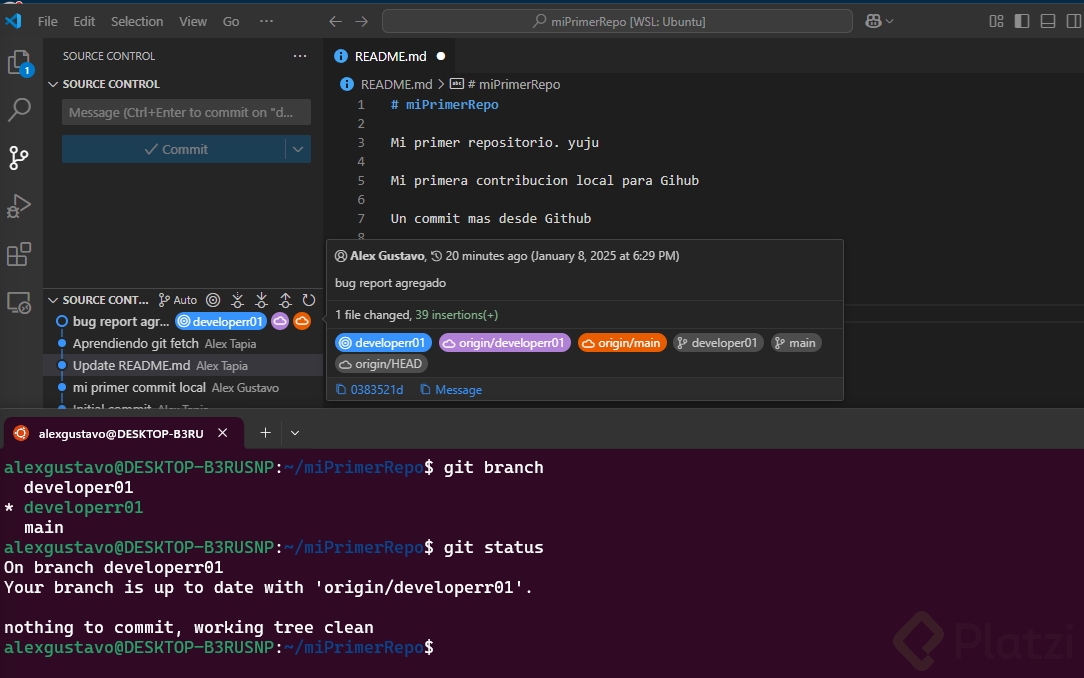Collapse the Source Control section header
Image resolution: width=1084 pixels, height=678 pixels.
pos(110,84)
